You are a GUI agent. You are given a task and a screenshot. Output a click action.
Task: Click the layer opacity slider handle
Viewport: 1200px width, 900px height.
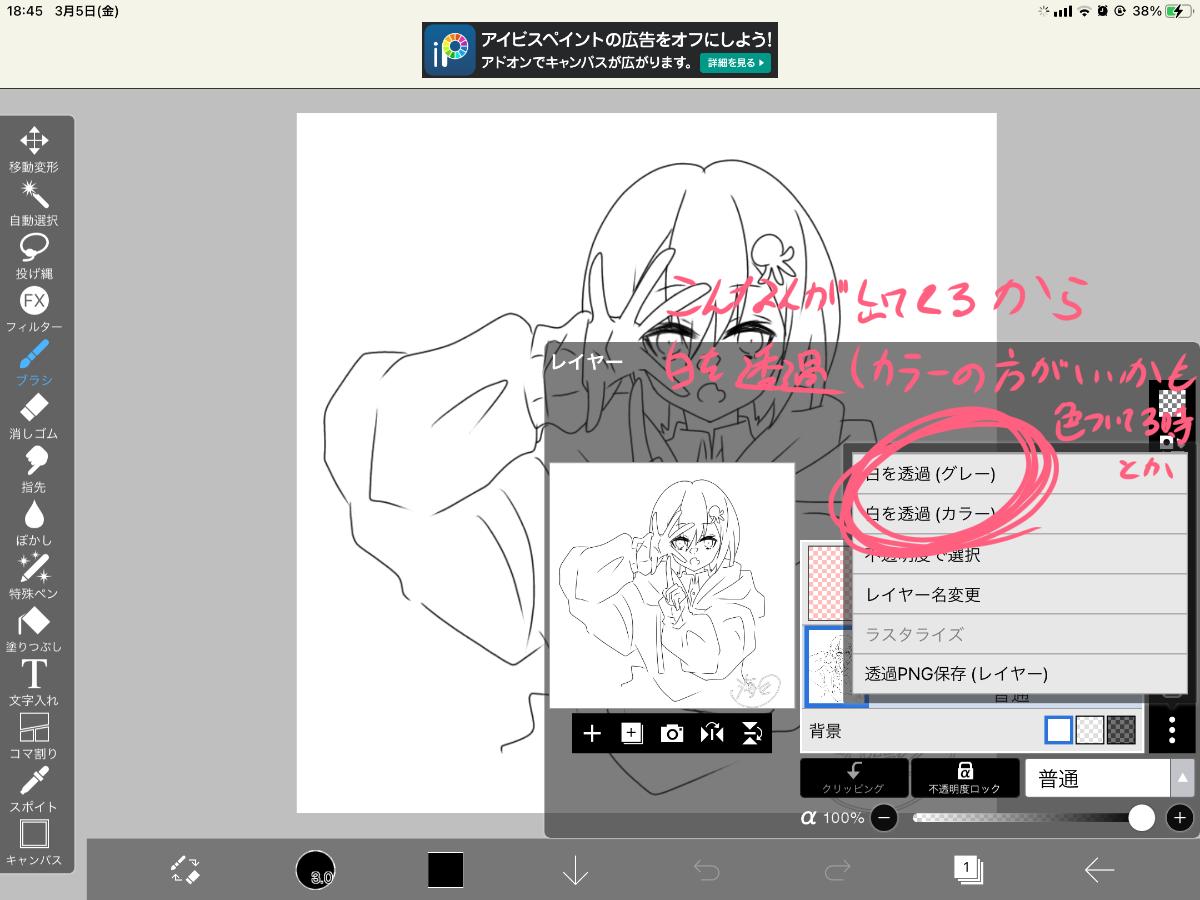(1141, 818)
